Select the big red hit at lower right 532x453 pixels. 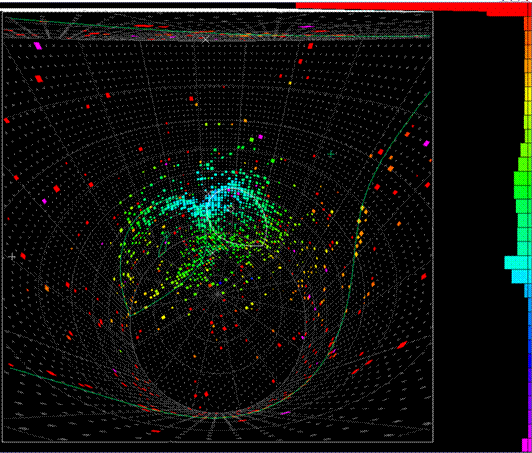click(402, 345)
